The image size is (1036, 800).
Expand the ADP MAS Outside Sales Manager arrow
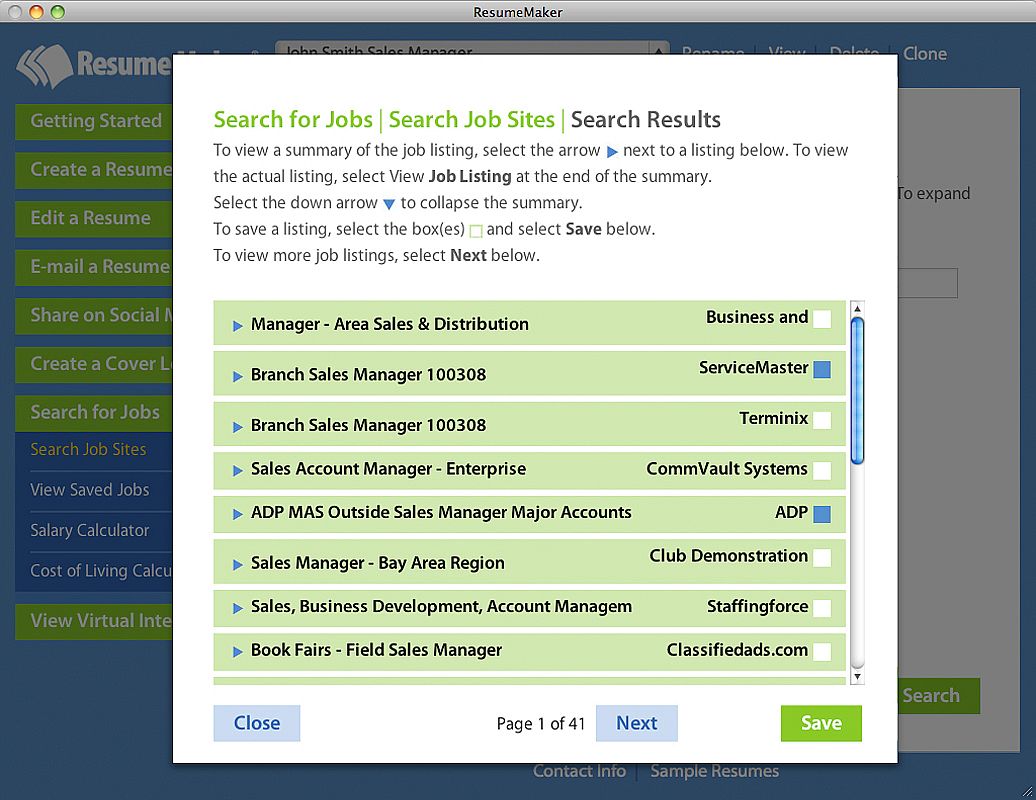point(238,514)
